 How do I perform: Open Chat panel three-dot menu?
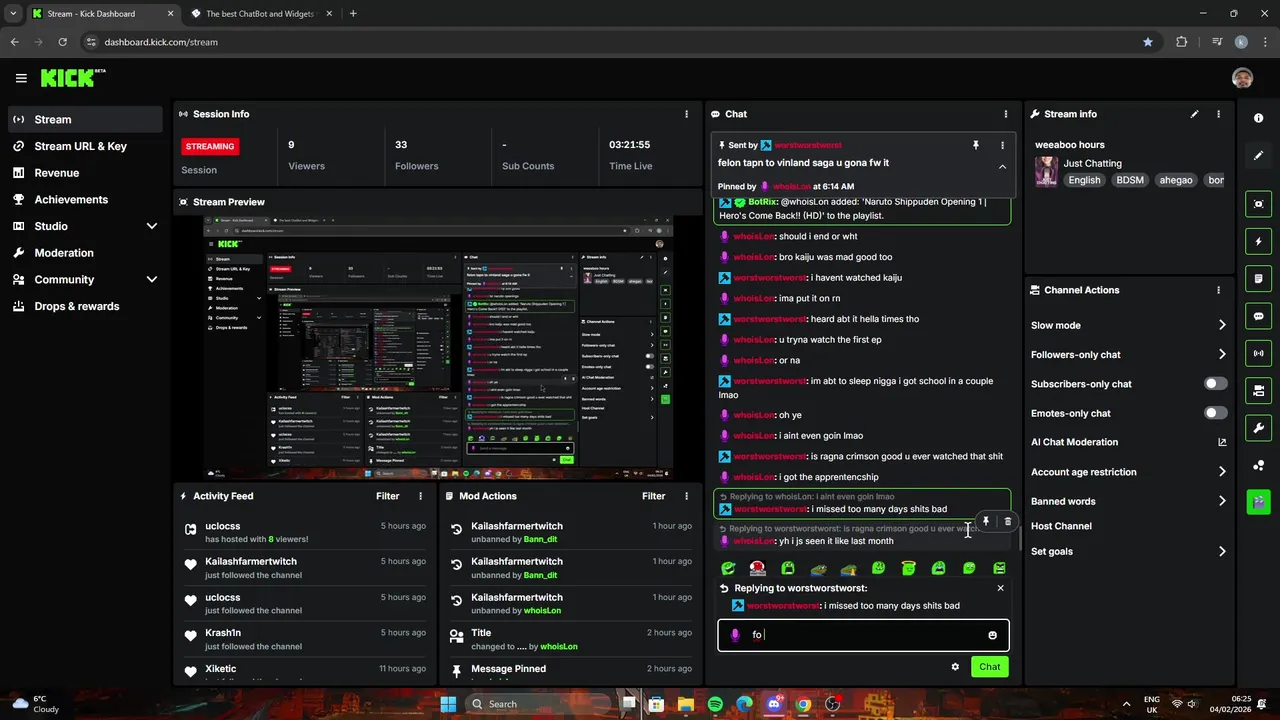[x=1006, y=114]
